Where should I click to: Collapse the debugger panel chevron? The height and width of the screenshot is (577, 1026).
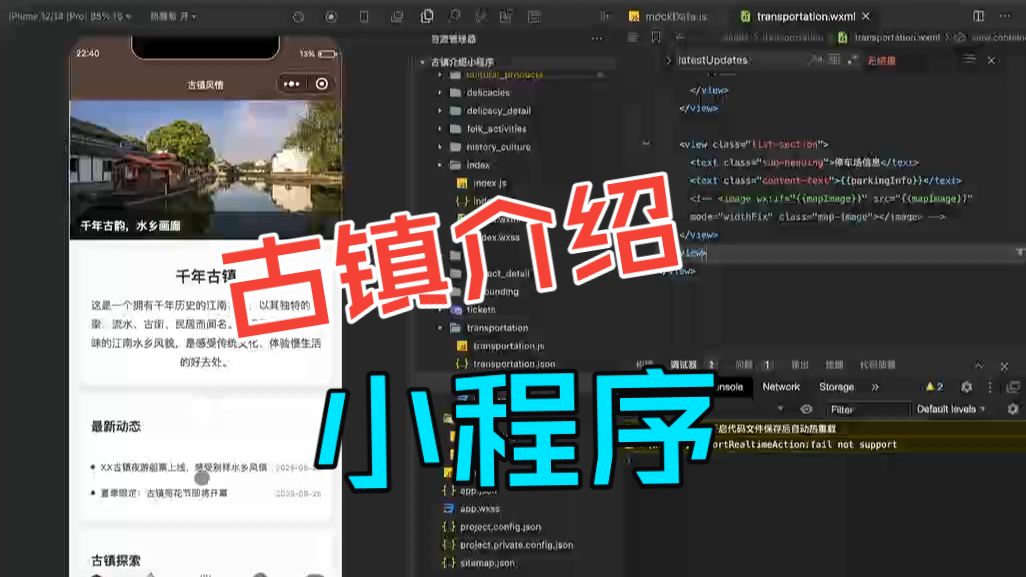[978, 366]
